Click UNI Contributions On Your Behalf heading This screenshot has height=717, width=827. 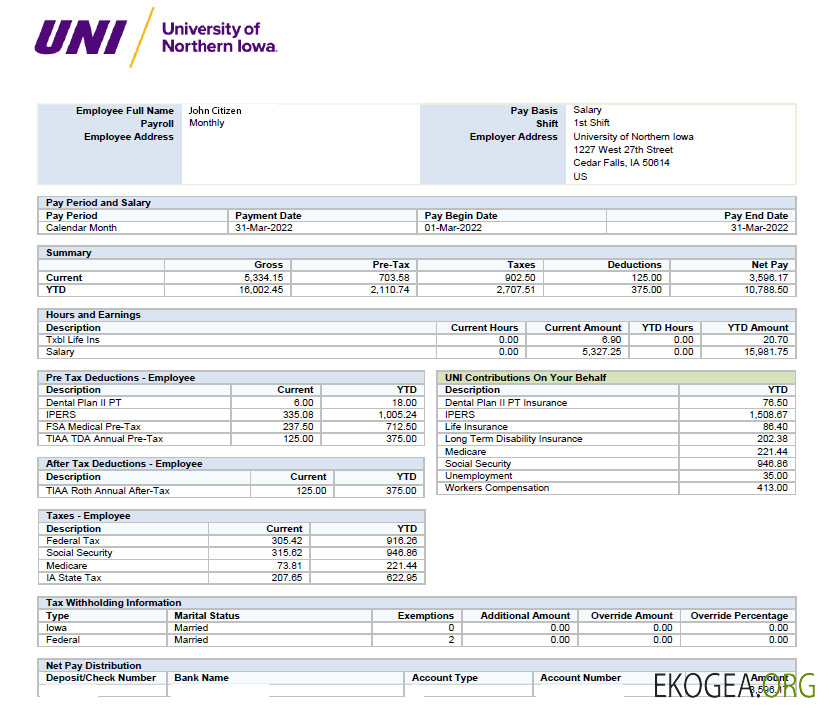(x=525, y=378)
